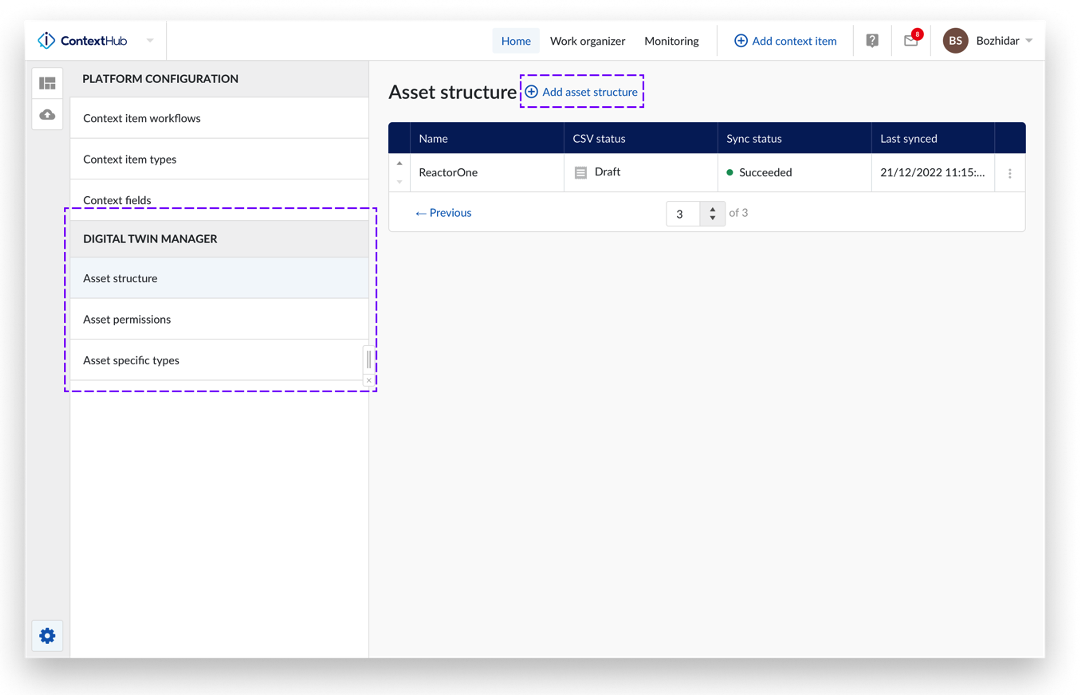Image resolution: width=1080 pixels, height=695 pixels.
Task: Open the dashboard grid icon in sidebar
Action: click(47, 83)
